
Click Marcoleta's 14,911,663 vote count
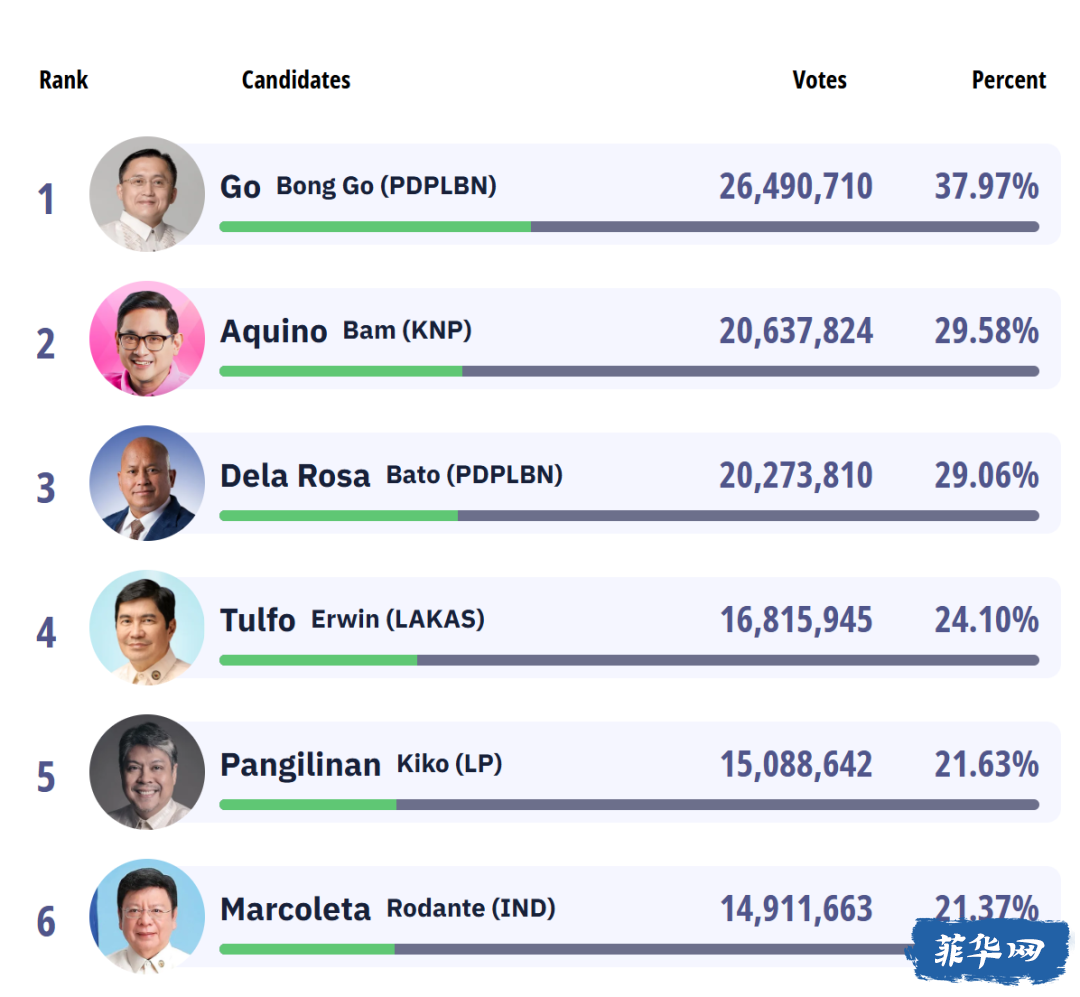796,909
